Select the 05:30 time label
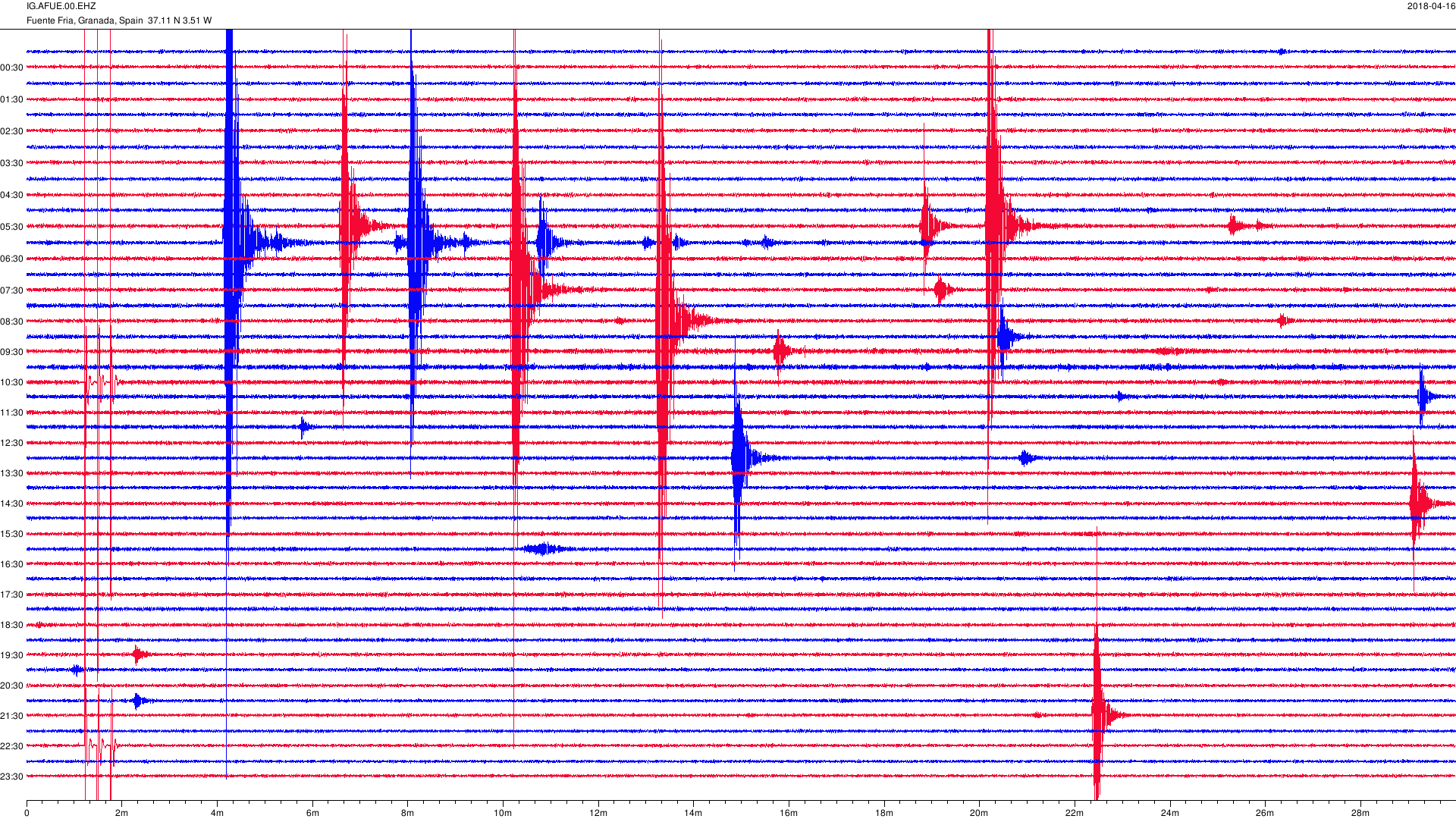Screen dimensions: 1456x819 pos(11,227)
